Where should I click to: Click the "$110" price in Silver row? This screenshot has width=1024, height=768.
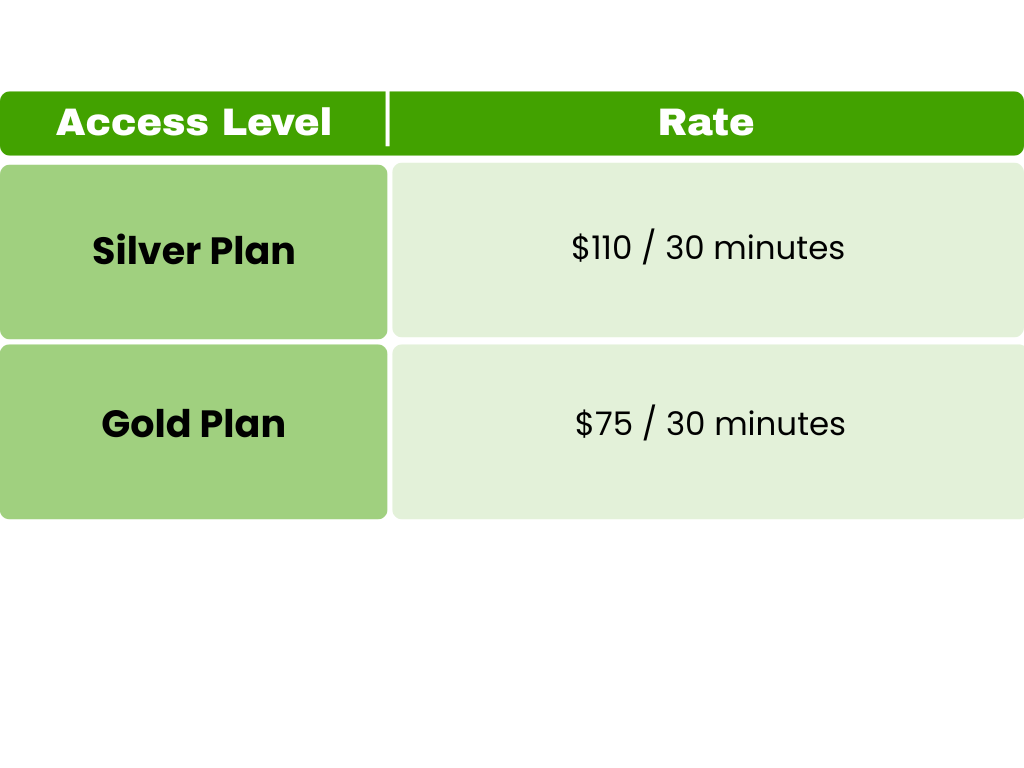pyautogui.click(x=602, y=248)
